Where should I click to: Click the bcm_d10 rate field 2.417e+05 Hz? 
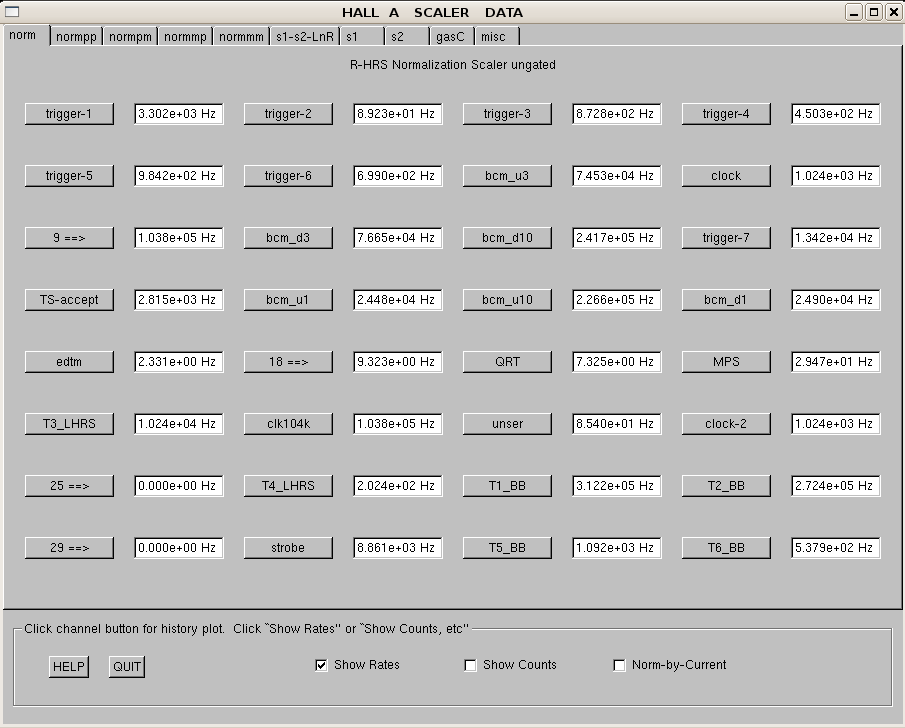(617, 238)
